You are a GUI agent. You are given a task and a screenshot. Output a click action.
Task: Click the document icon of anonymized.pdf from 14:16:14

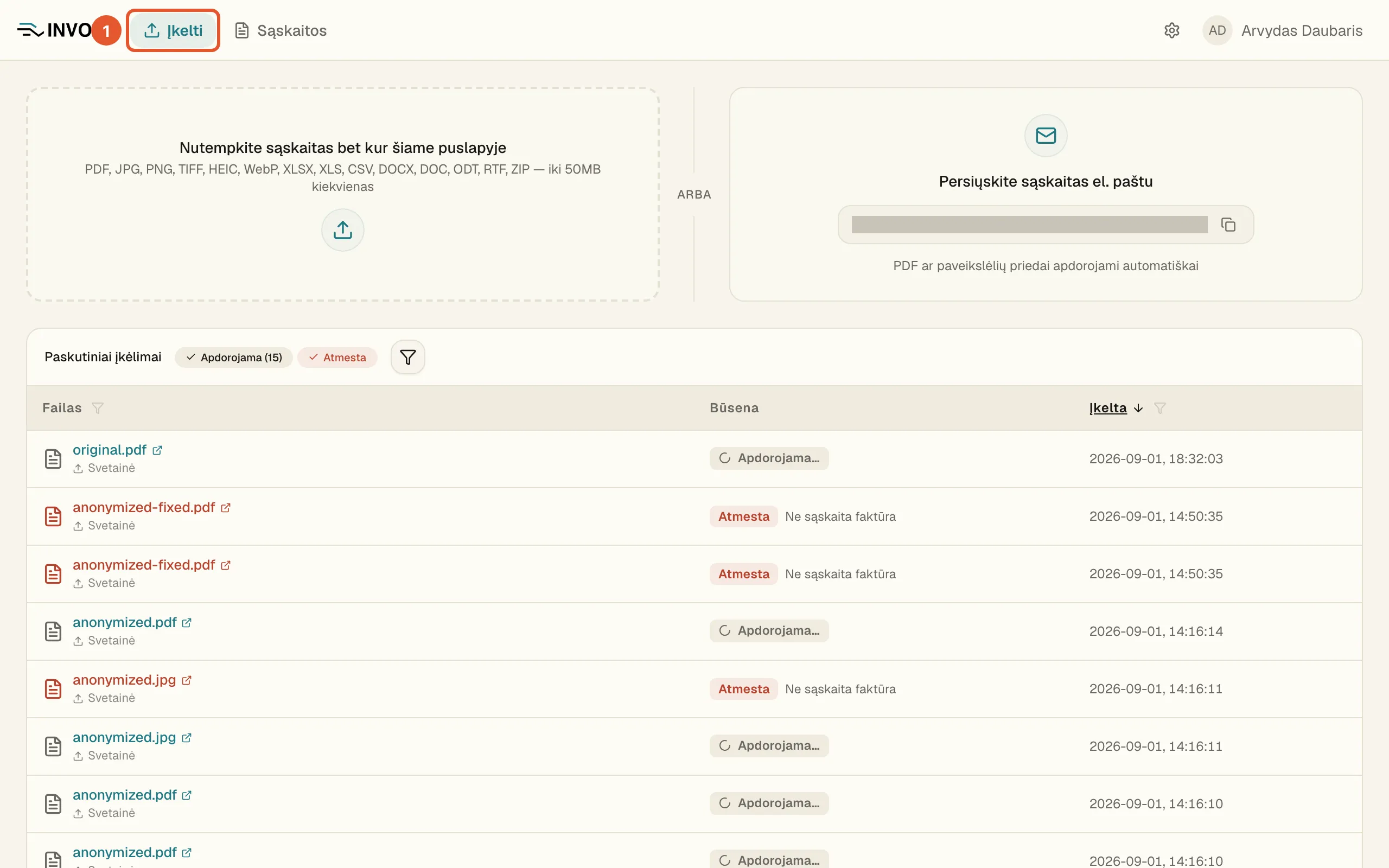pyautogui.click(x=53, y=631)
